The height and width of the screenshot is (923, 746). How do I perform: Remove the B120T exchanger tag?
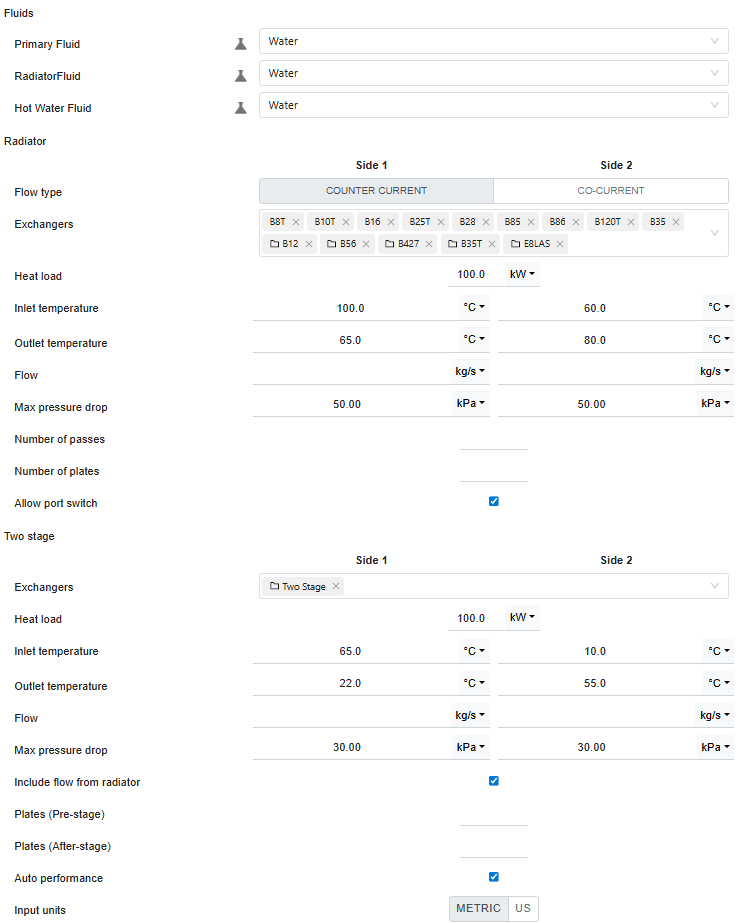click(x=631, y=222)
